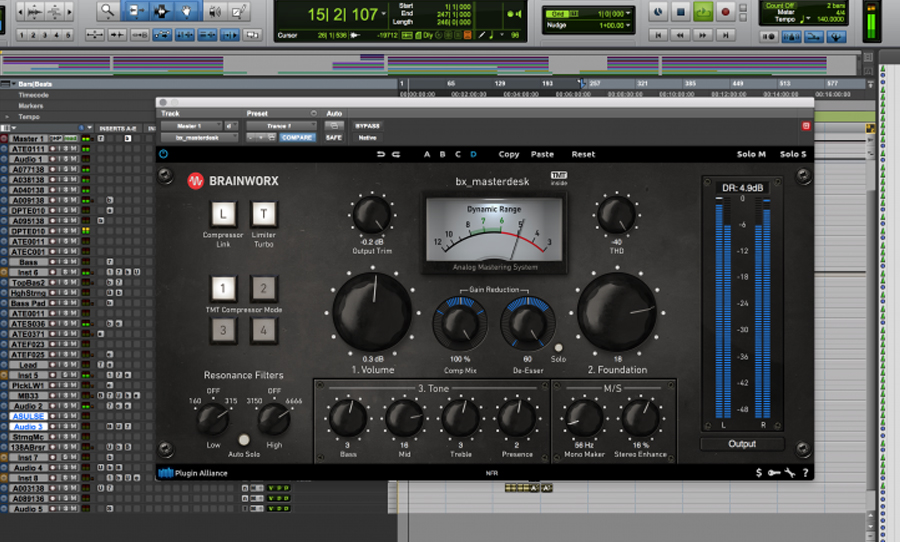Click the key license icon
The image size is (900, 542).
click(774, 472)
